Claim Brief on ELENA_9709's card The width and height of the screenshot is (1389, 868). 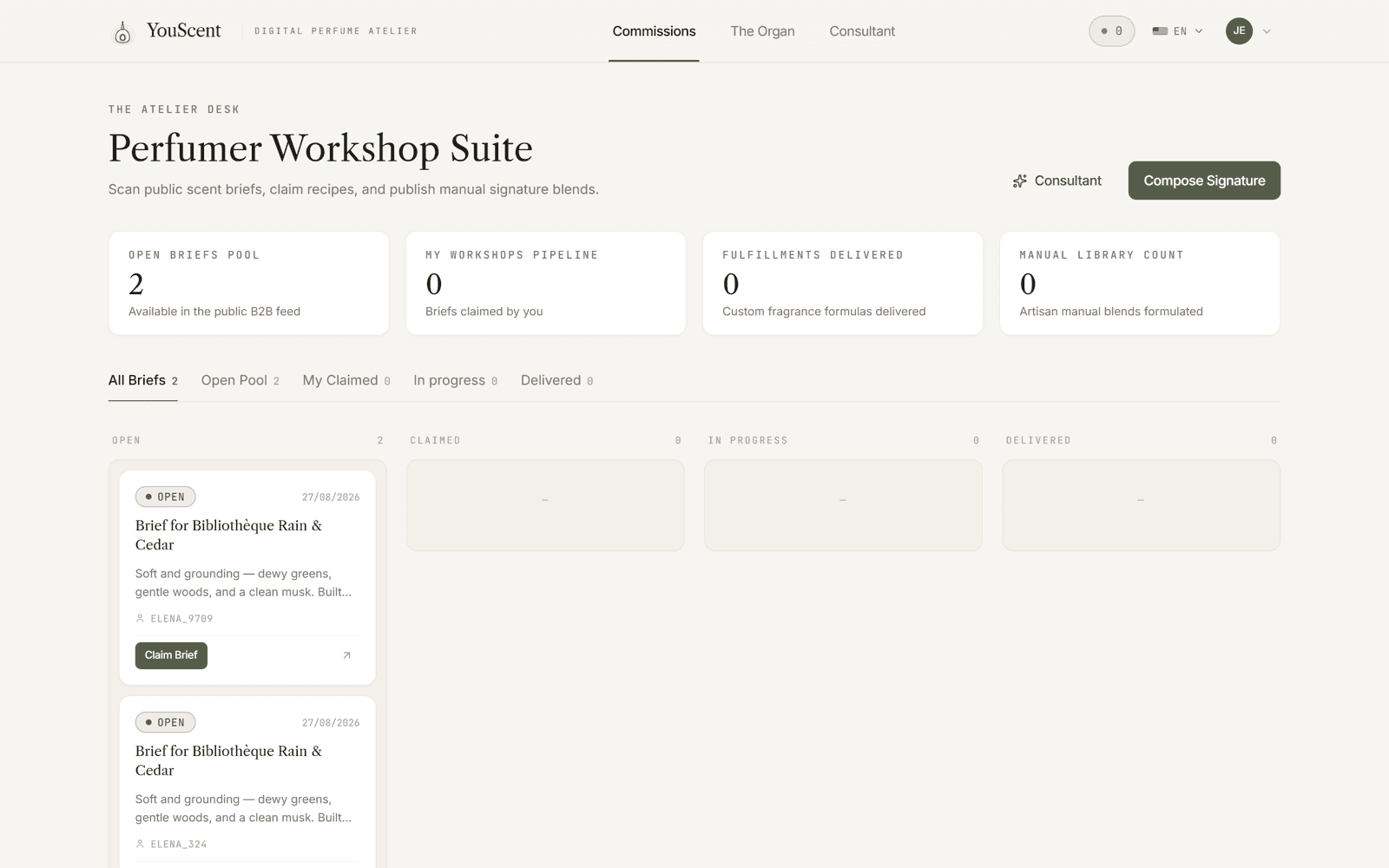pos(171,655)
